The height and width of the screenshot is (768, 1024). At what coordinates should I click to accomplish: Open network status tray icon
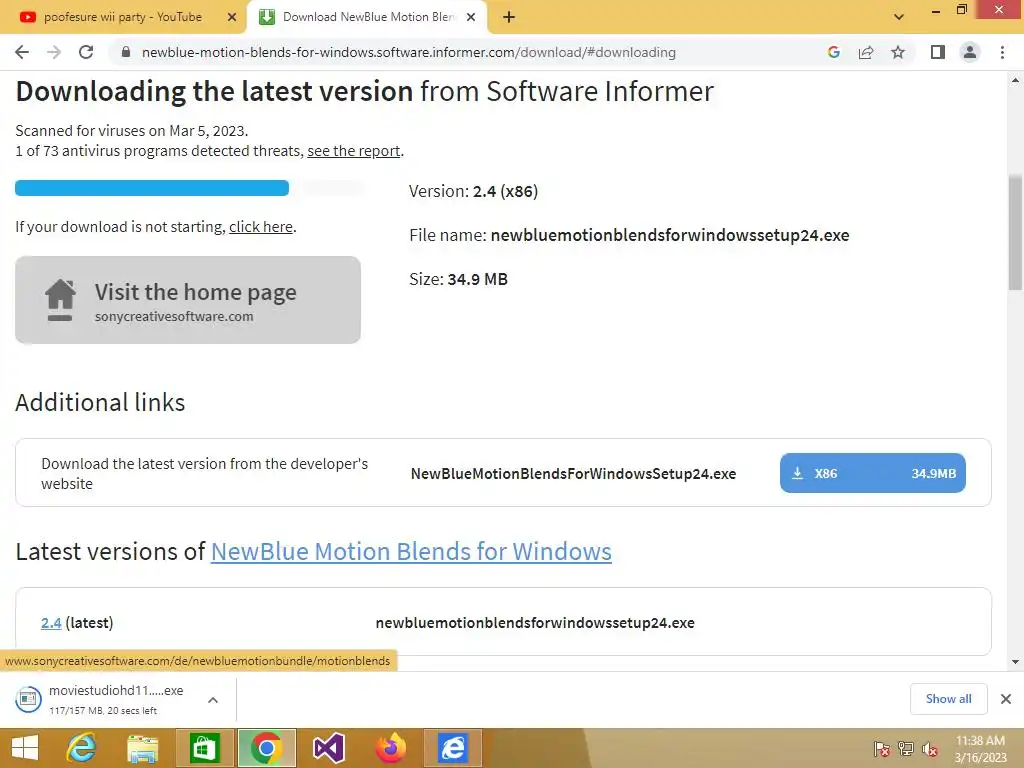(906, 749)
